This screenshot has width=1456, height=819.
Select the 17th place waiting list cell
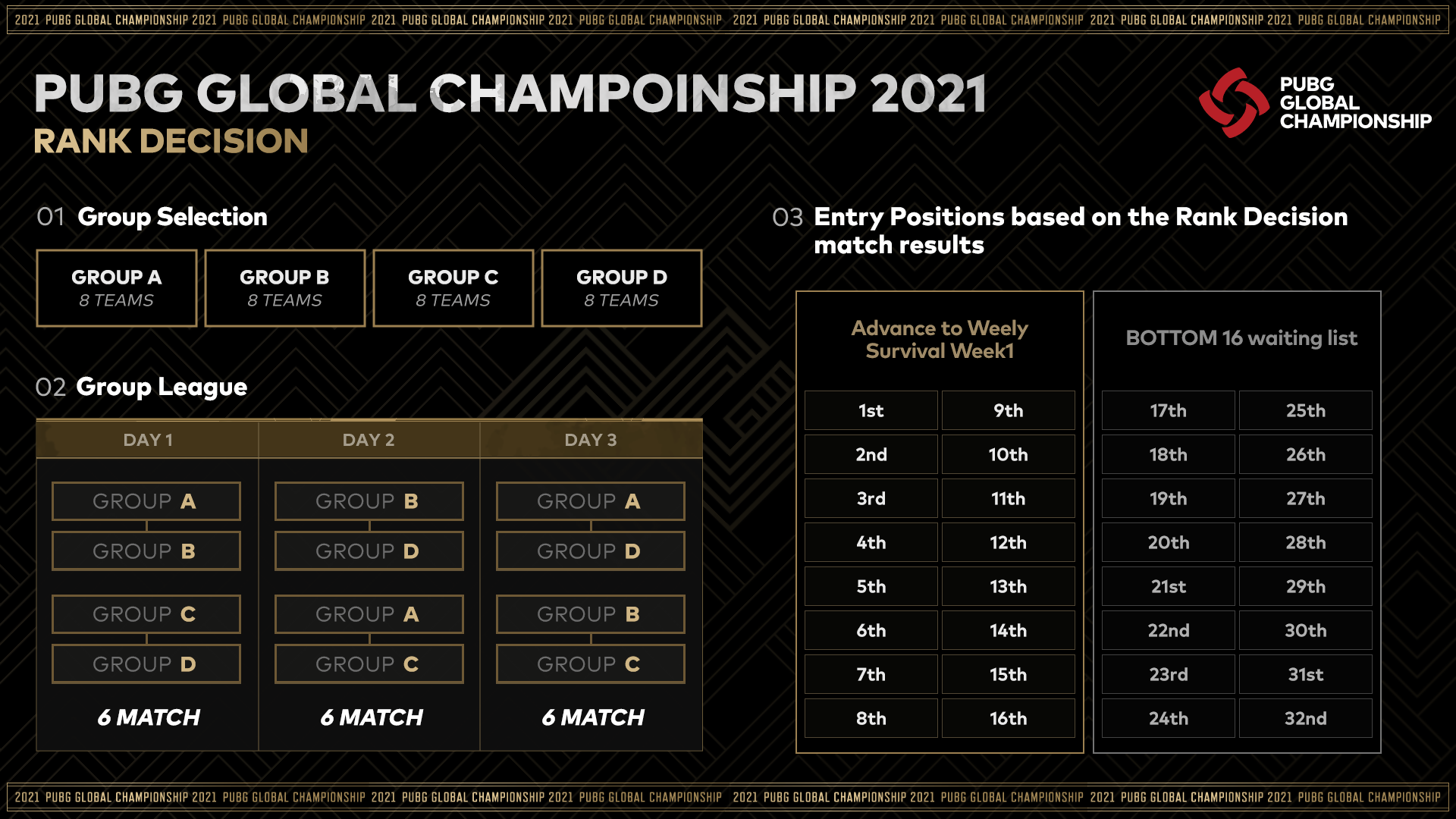(x=1168, y=410)
